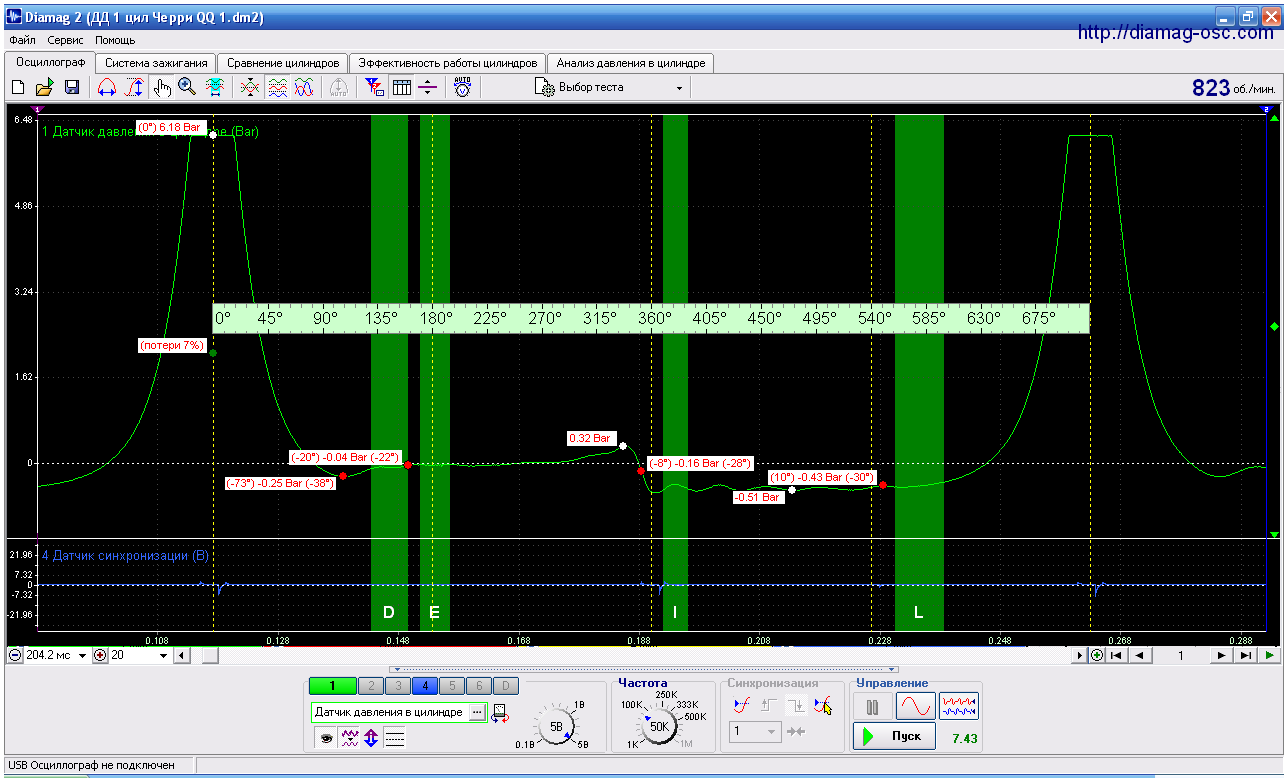Select the red sine wave display mode
Screen dimensions: 1288x778
tap(915, 707)
